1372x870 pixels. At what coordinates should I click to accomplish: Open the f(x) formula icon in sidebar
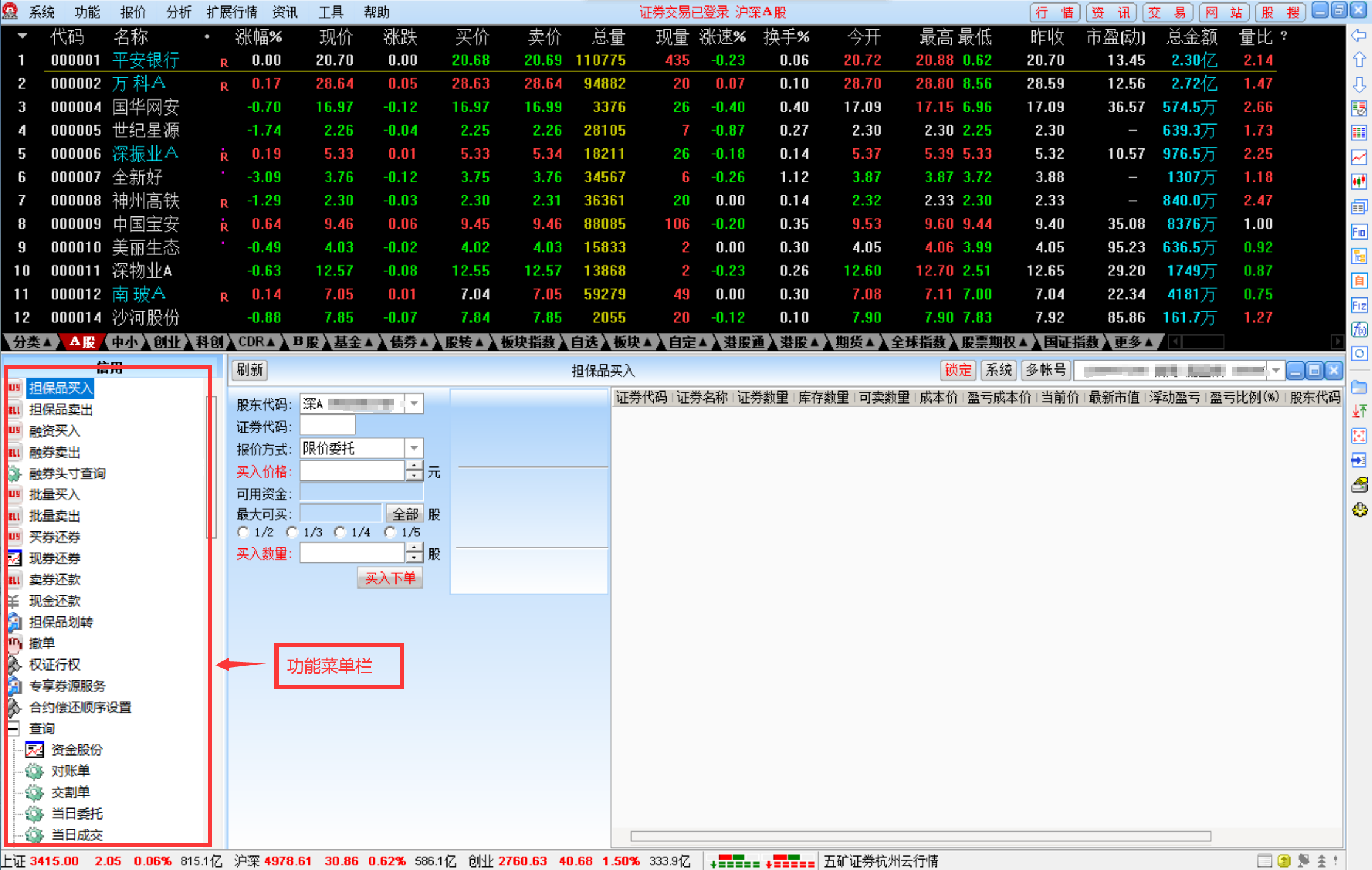point(1359,330)
